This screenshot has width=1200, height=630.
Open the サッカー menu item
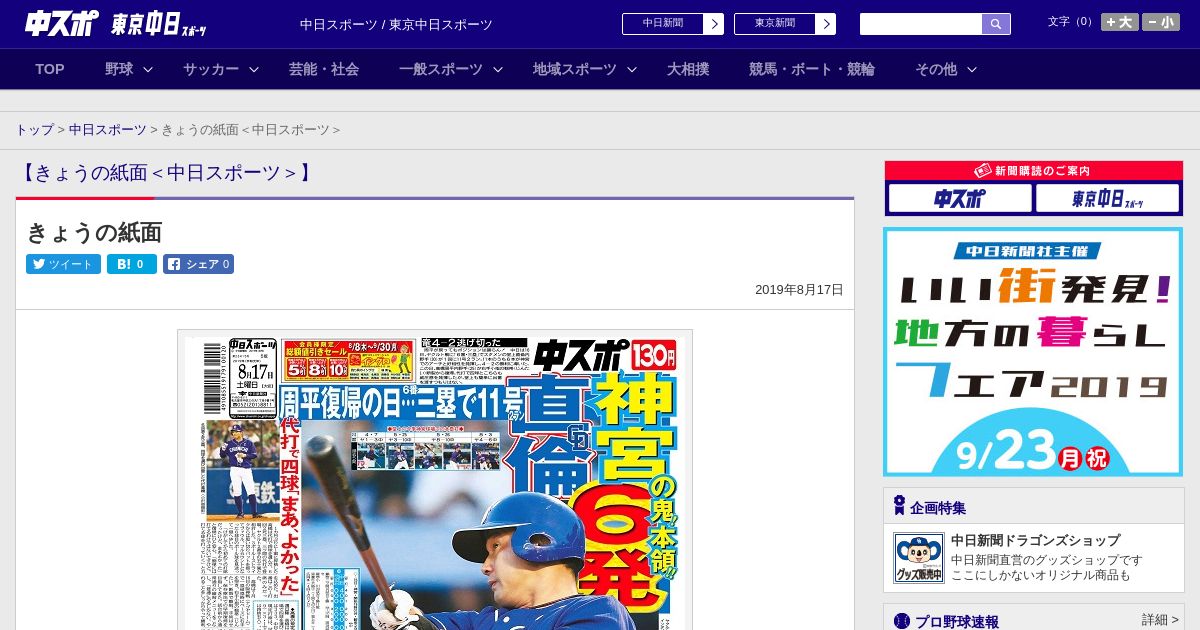point(211,69)
